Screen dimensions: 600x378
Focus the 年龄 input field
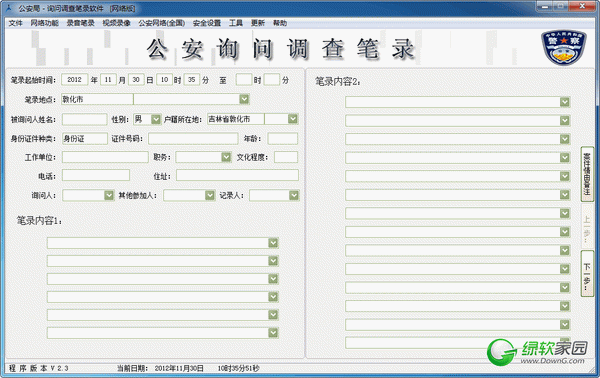tap(283, 138)
